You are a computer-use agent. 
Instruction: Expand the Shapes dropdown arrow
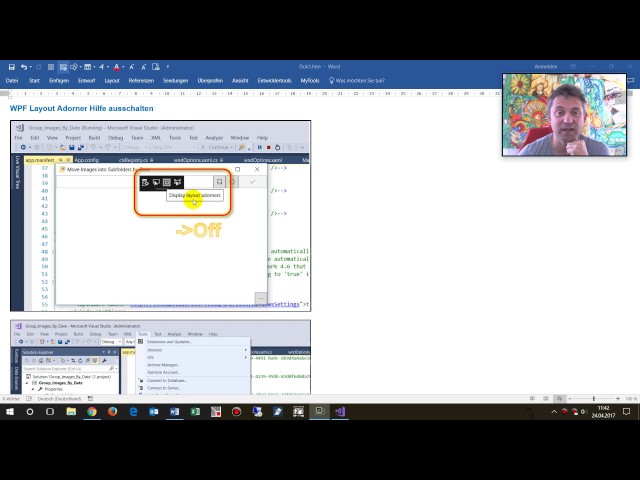80,67
